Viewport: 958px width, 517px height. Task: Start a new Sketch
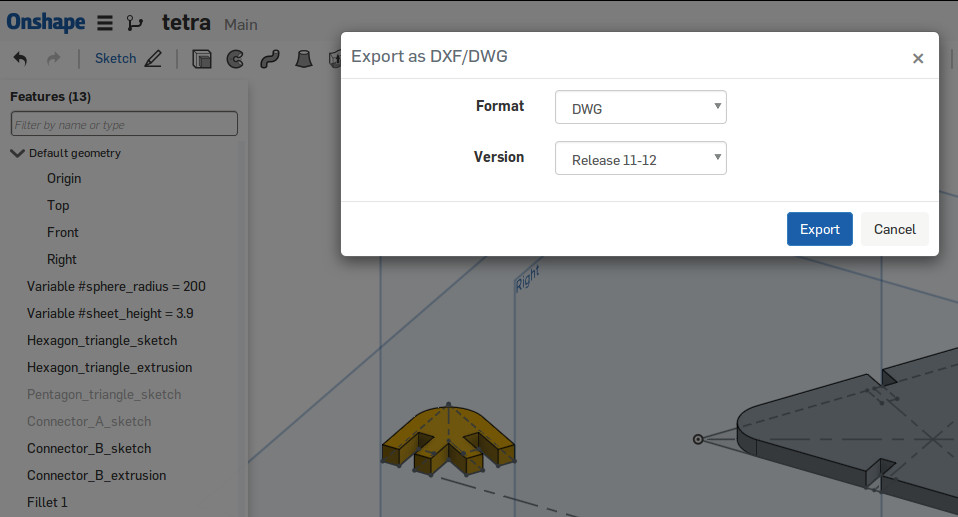click(128, 59)
